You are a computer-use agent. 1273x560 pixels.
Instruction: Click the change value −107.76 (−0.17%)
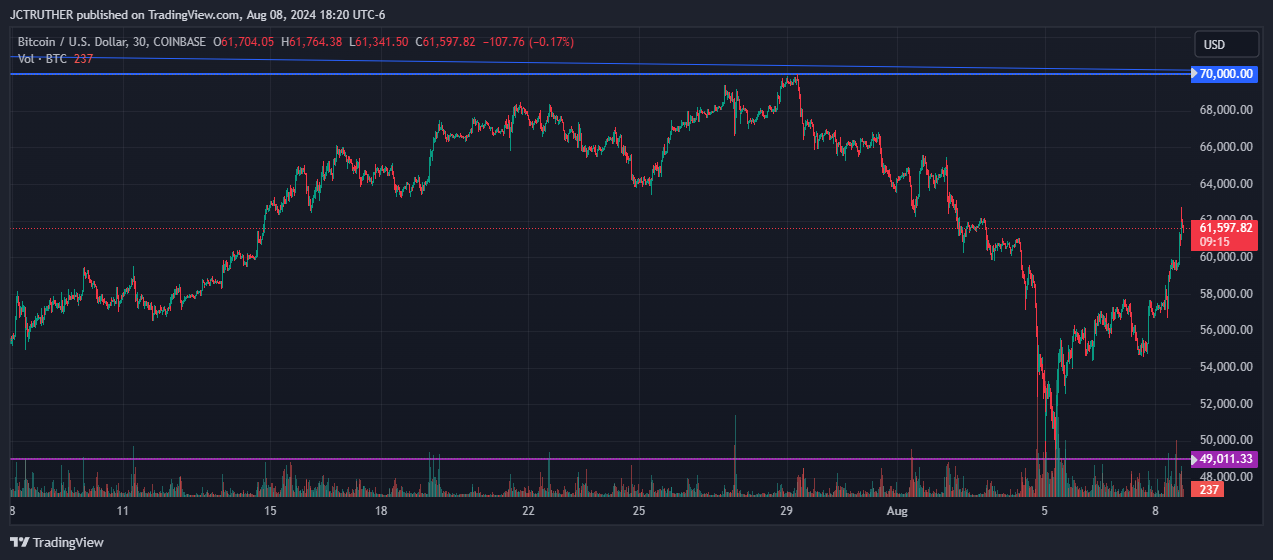tap(528, 42)
